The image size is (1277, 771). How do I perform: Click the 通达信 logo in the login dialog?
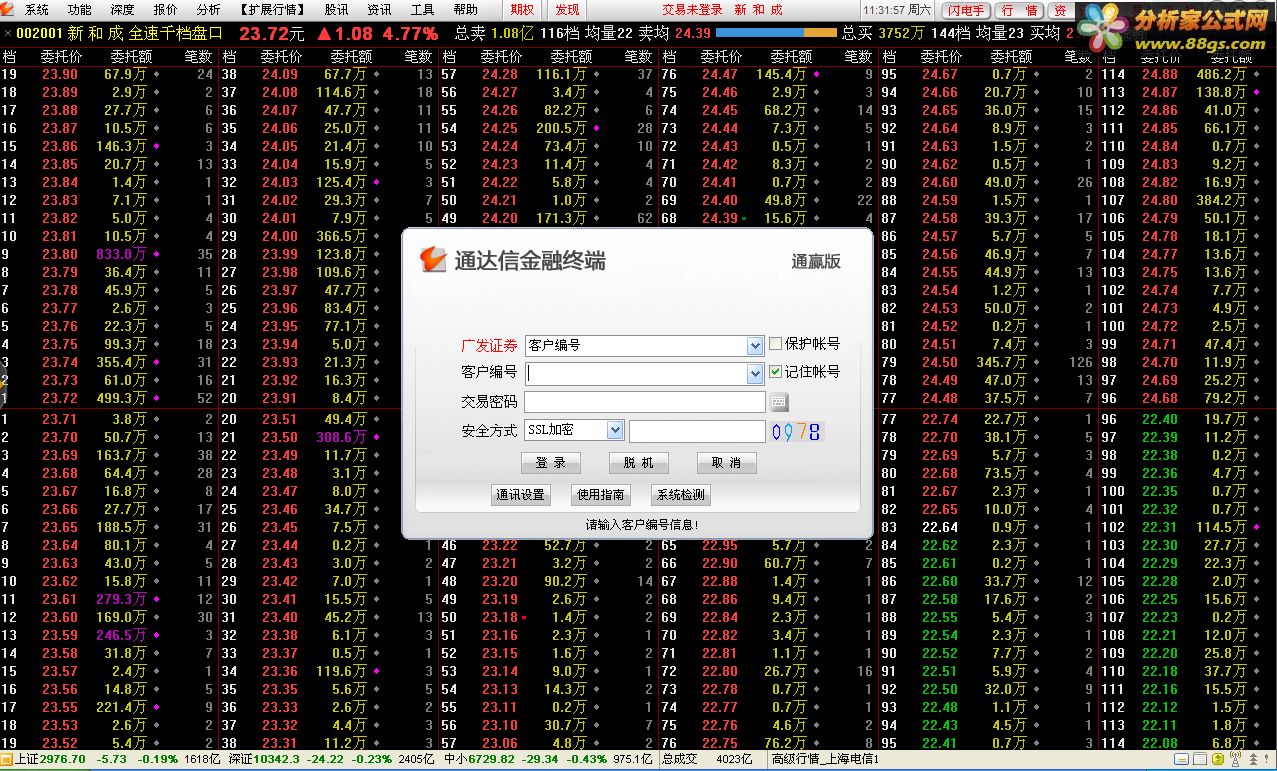[433, 260]
